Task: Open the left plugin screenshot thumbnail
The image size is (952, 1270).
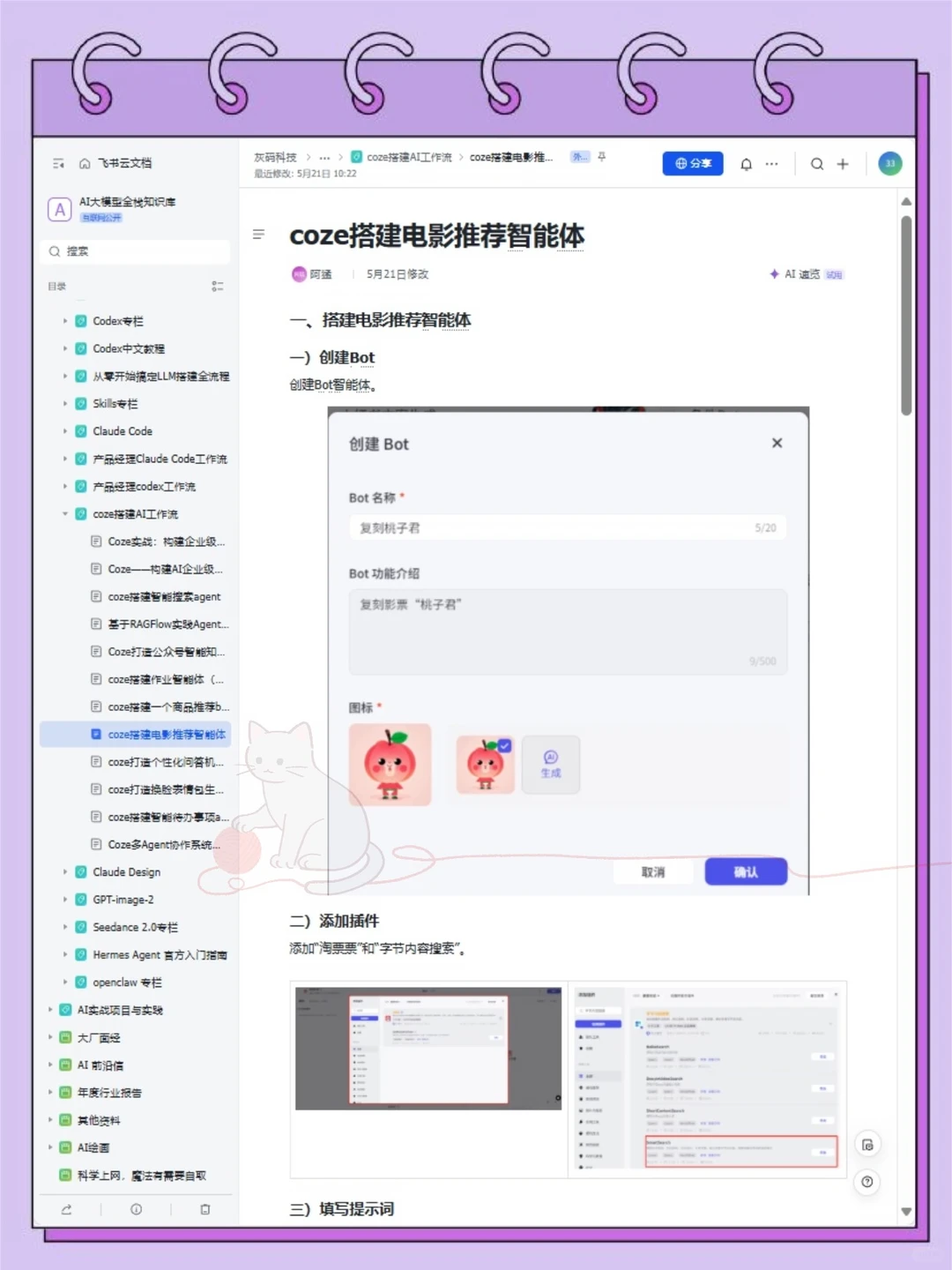Action: coord(428,1049)
